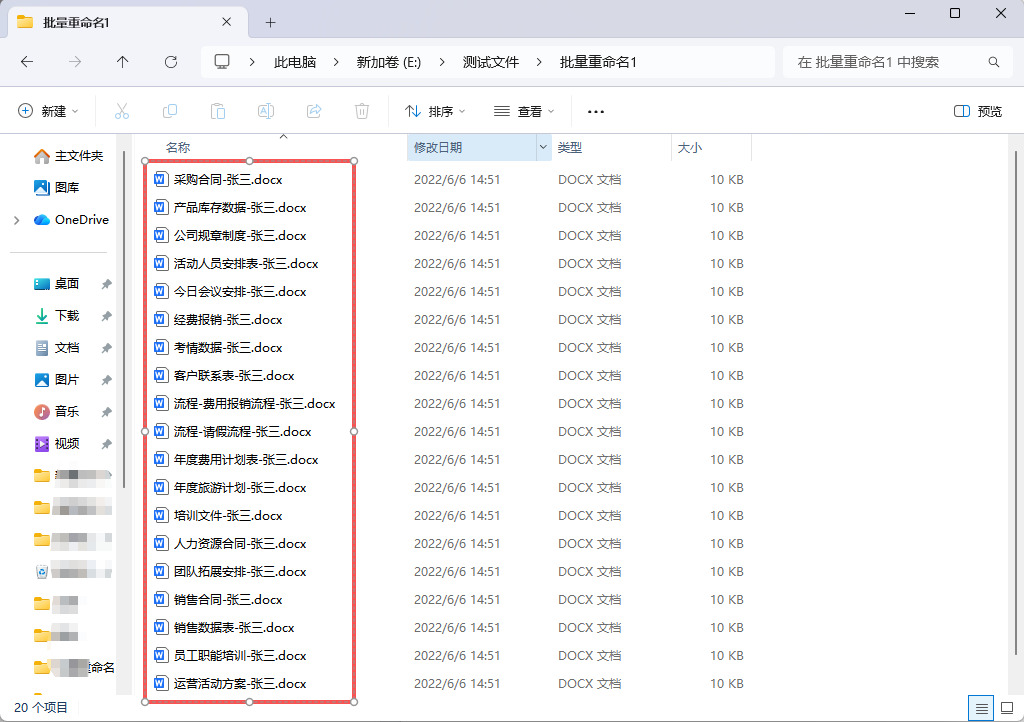Click the Rename icon in toolbar
Viewport: 1024px width, 722px height.
[266, 111]
